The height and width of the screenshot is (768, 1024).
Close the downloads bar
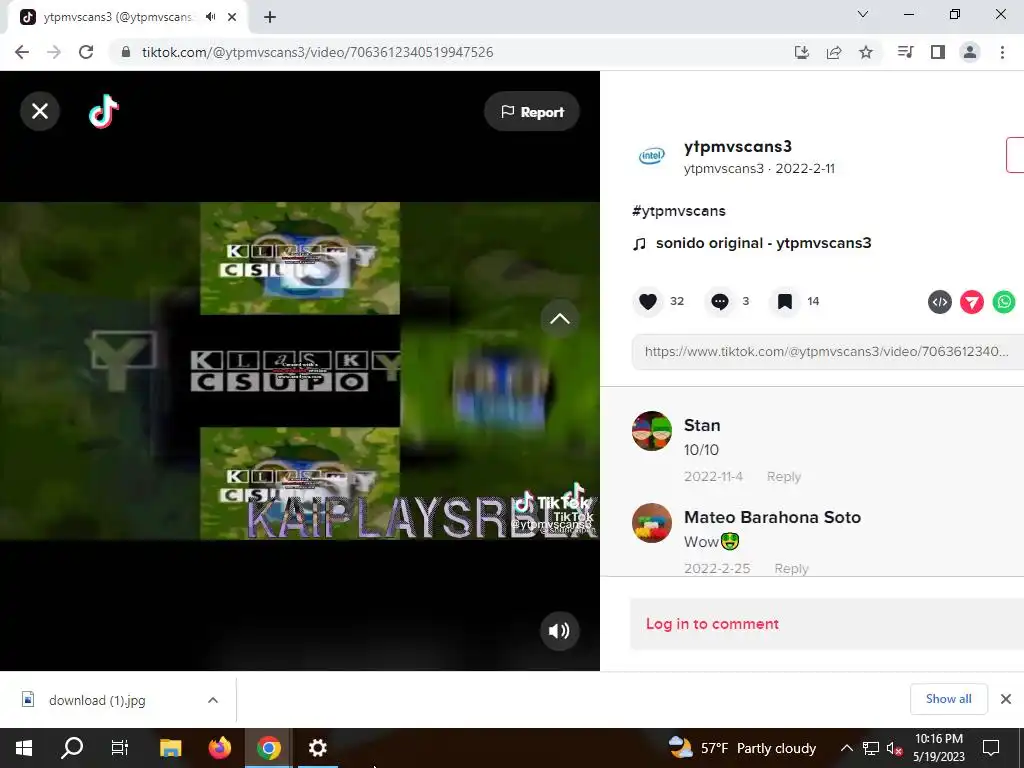coord(1006,699)
